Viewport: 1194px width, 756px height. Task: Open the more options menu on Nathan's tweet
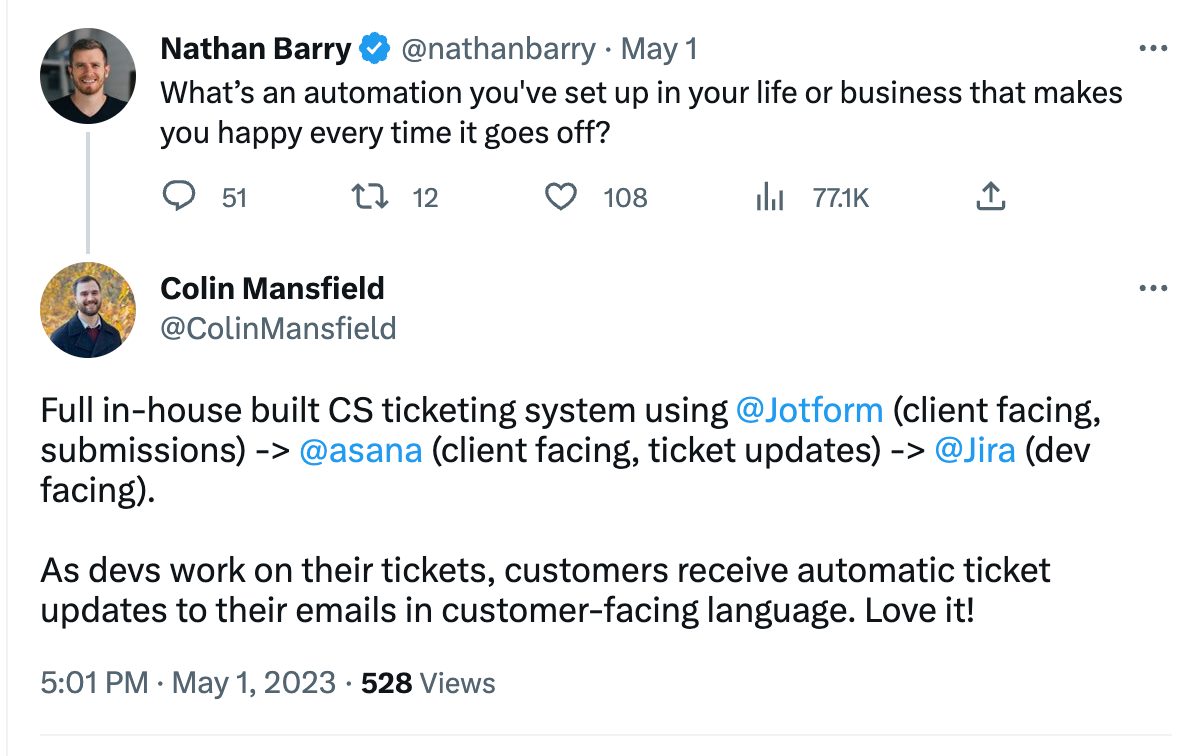(1153, 48)
